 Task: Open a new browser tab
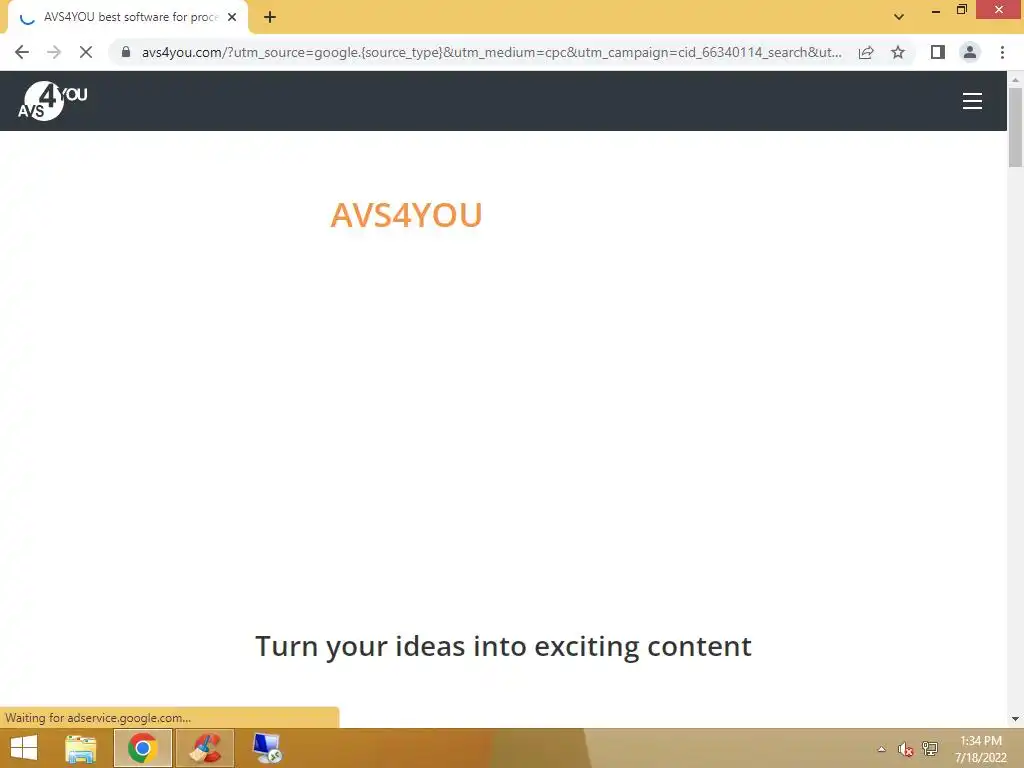tap(270, 18)
